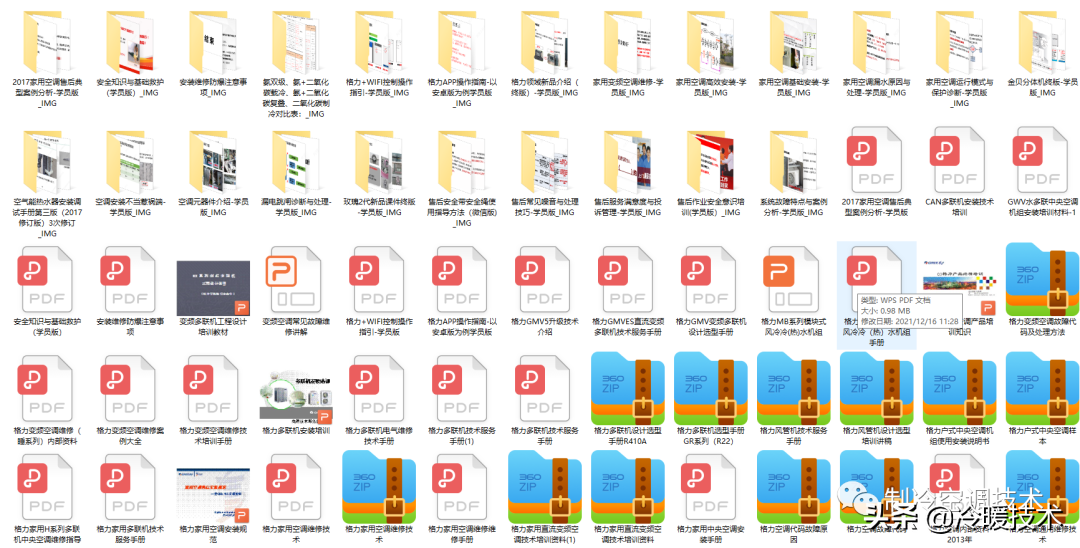The height and width of the screenshot is (548, 1080).
Task: Click the 玫瑰2代新品课件终版 folder name
Action: point(380,207)
